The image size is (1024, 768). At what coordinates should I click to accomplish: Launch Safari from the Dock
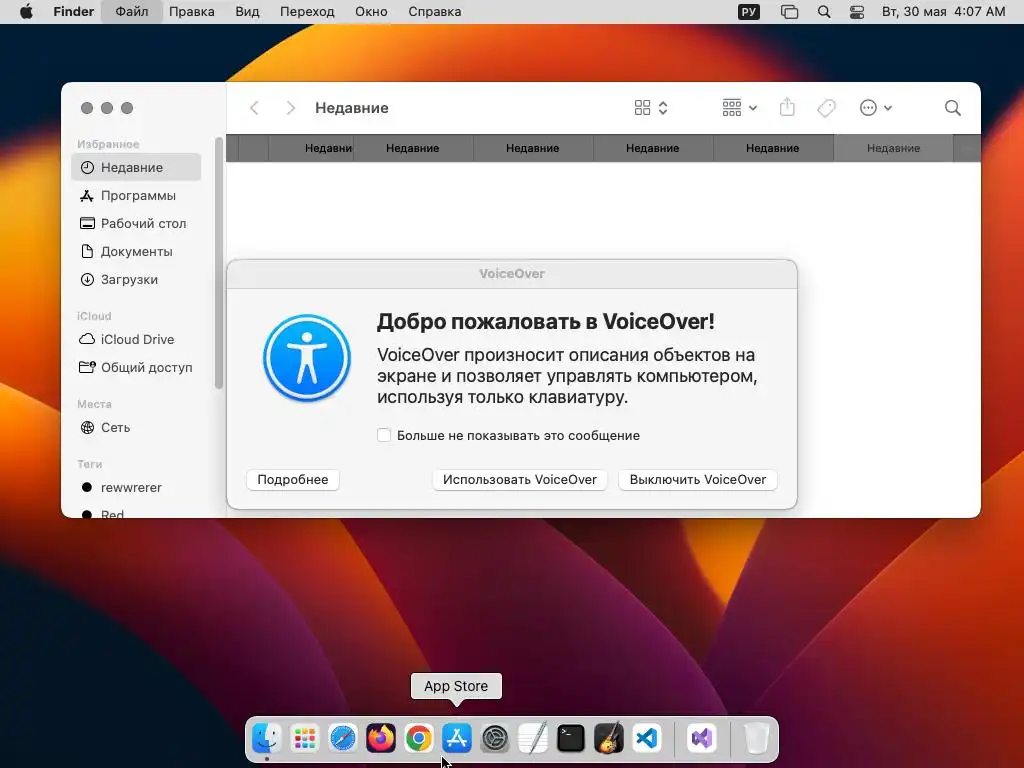(343, 739)
